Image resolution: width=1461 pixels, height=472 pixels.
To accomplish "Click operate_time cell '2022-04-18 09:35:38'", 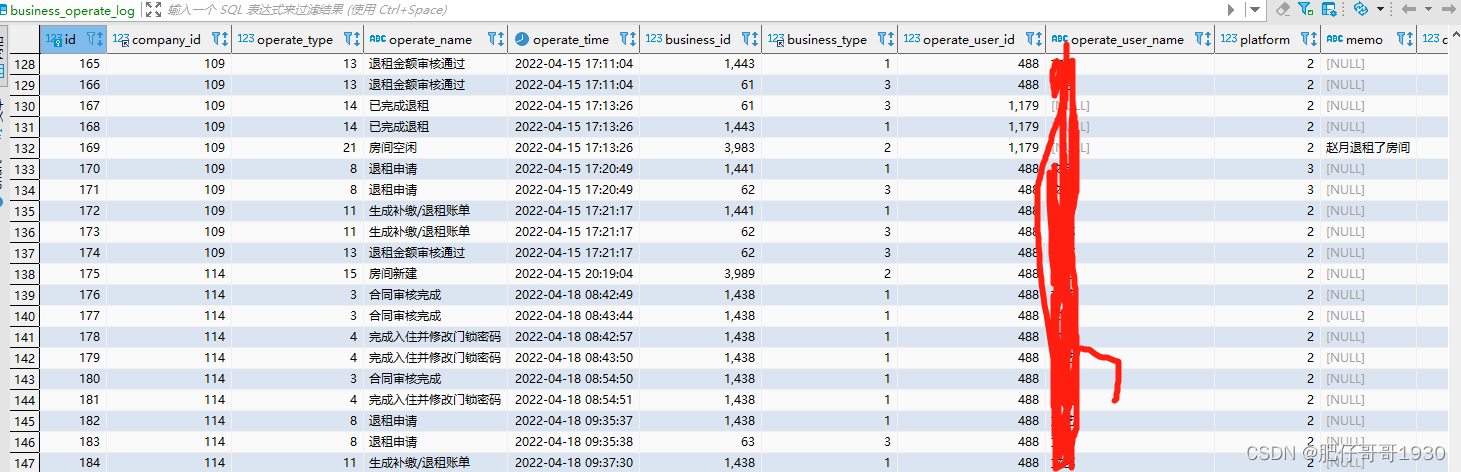I will coord(573,442).
